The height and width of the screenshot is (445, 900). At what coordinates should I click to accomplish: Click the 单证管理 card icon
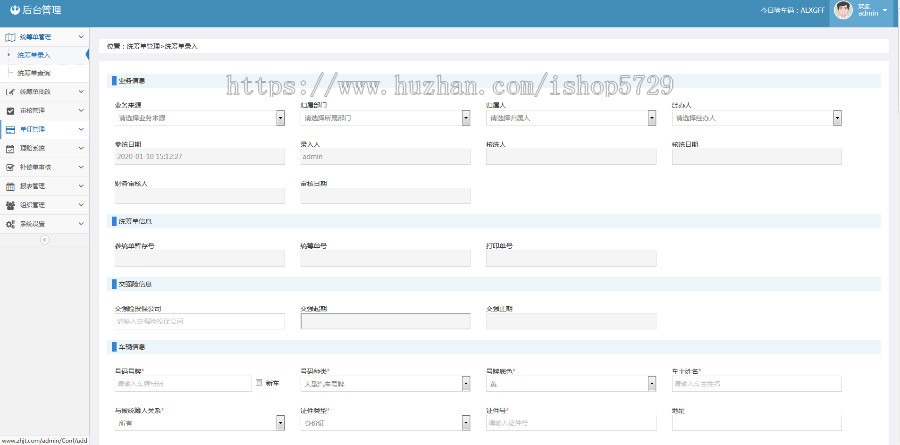coord(10,129)
